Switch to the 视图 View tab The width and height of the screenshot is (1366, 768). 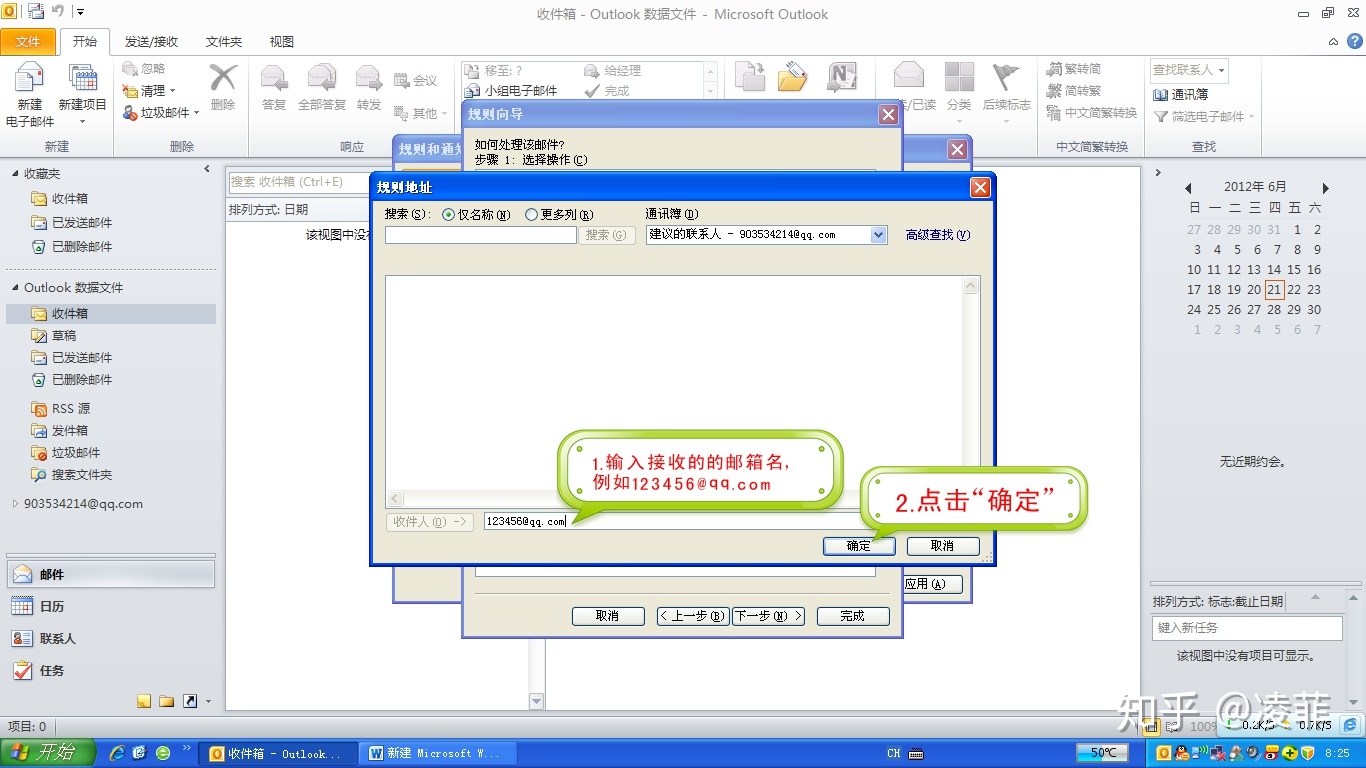[282, 42]
